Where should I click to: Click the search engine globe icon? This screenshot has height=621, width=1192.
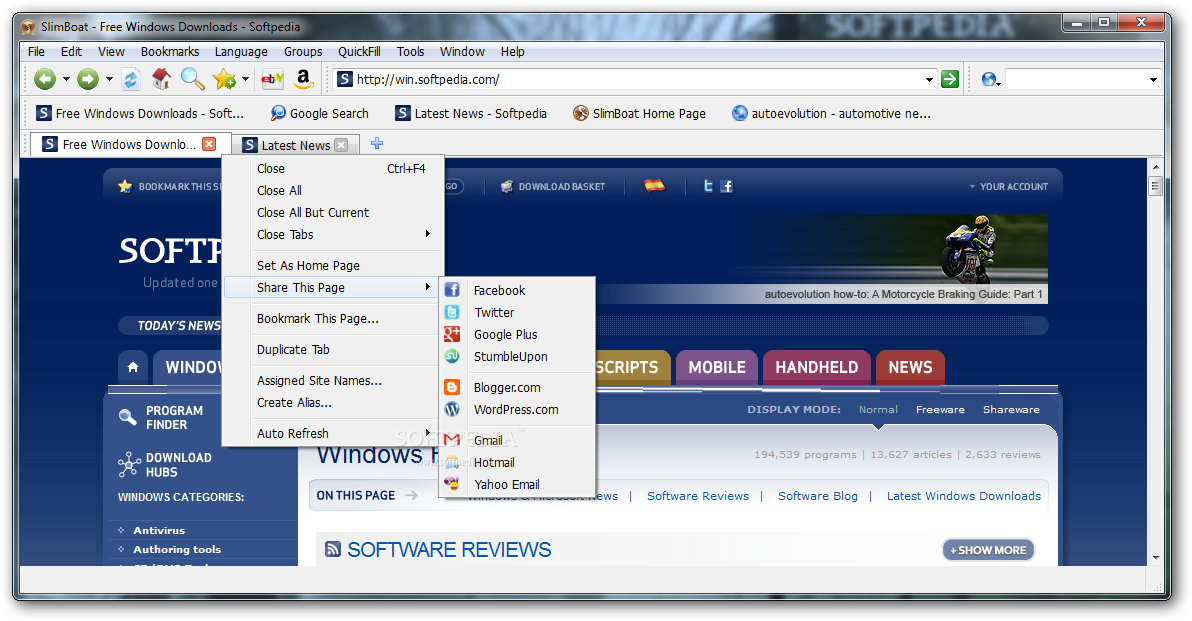(988, 79)
